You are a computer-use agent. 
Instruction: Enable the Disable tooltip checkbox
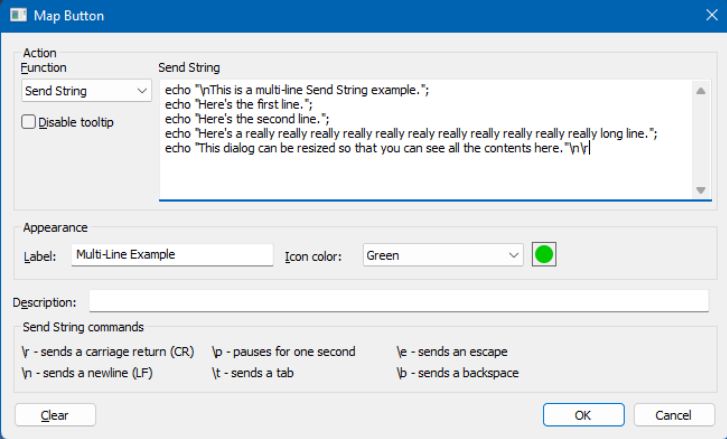coord(29,122)
